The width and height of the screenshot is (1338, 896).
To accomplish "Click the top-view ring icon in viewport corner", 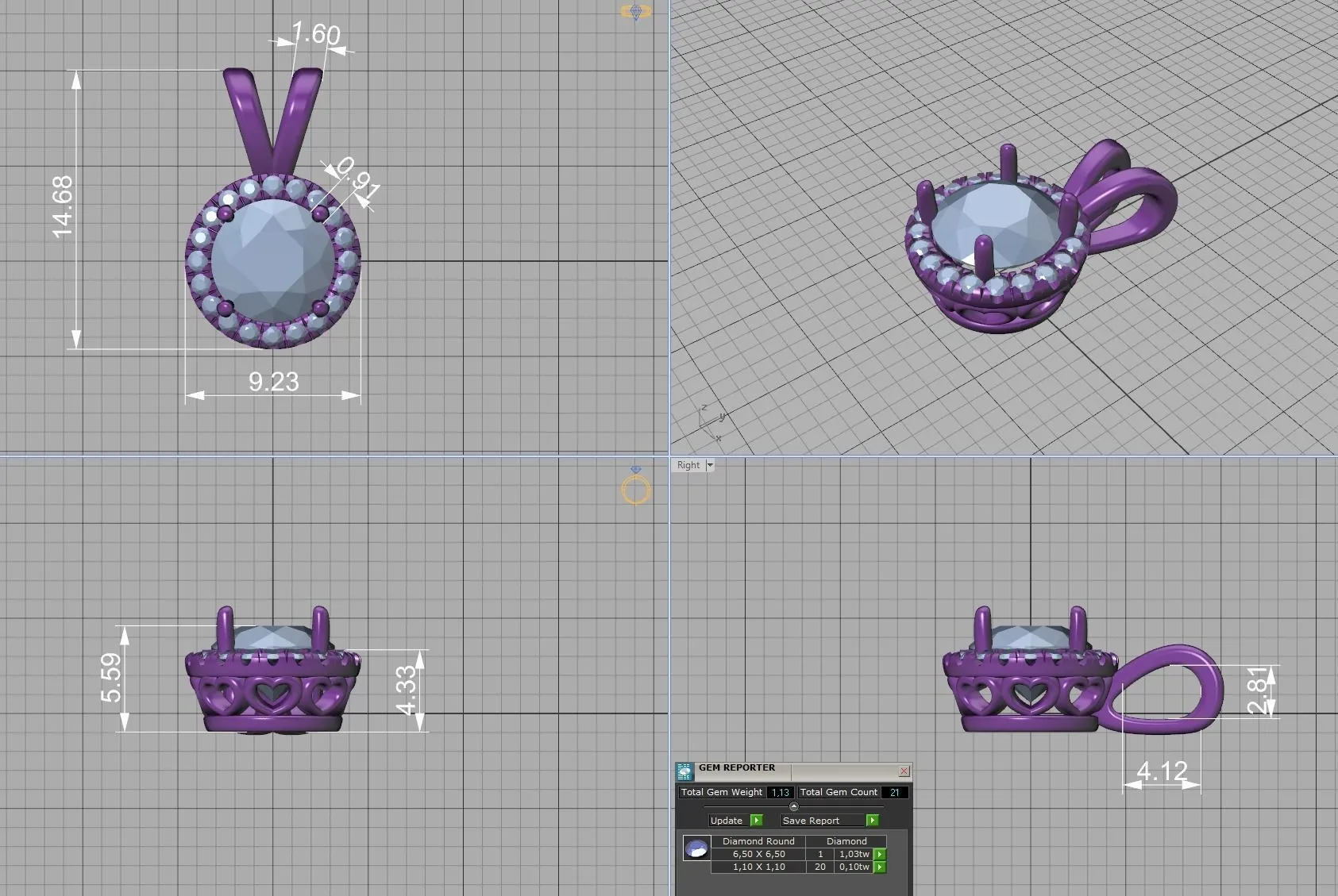I will click(635, 12).
